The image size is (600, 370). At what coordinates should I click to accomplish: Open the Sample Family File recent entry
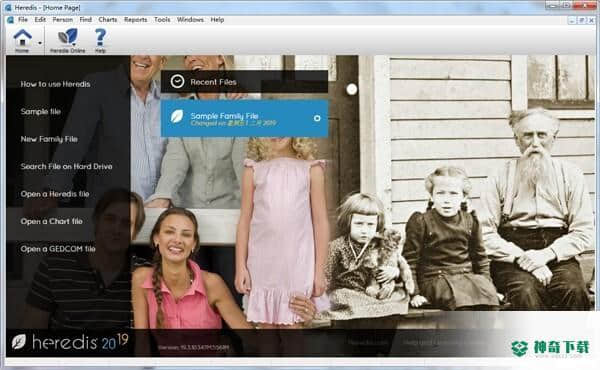pos(245,119)
